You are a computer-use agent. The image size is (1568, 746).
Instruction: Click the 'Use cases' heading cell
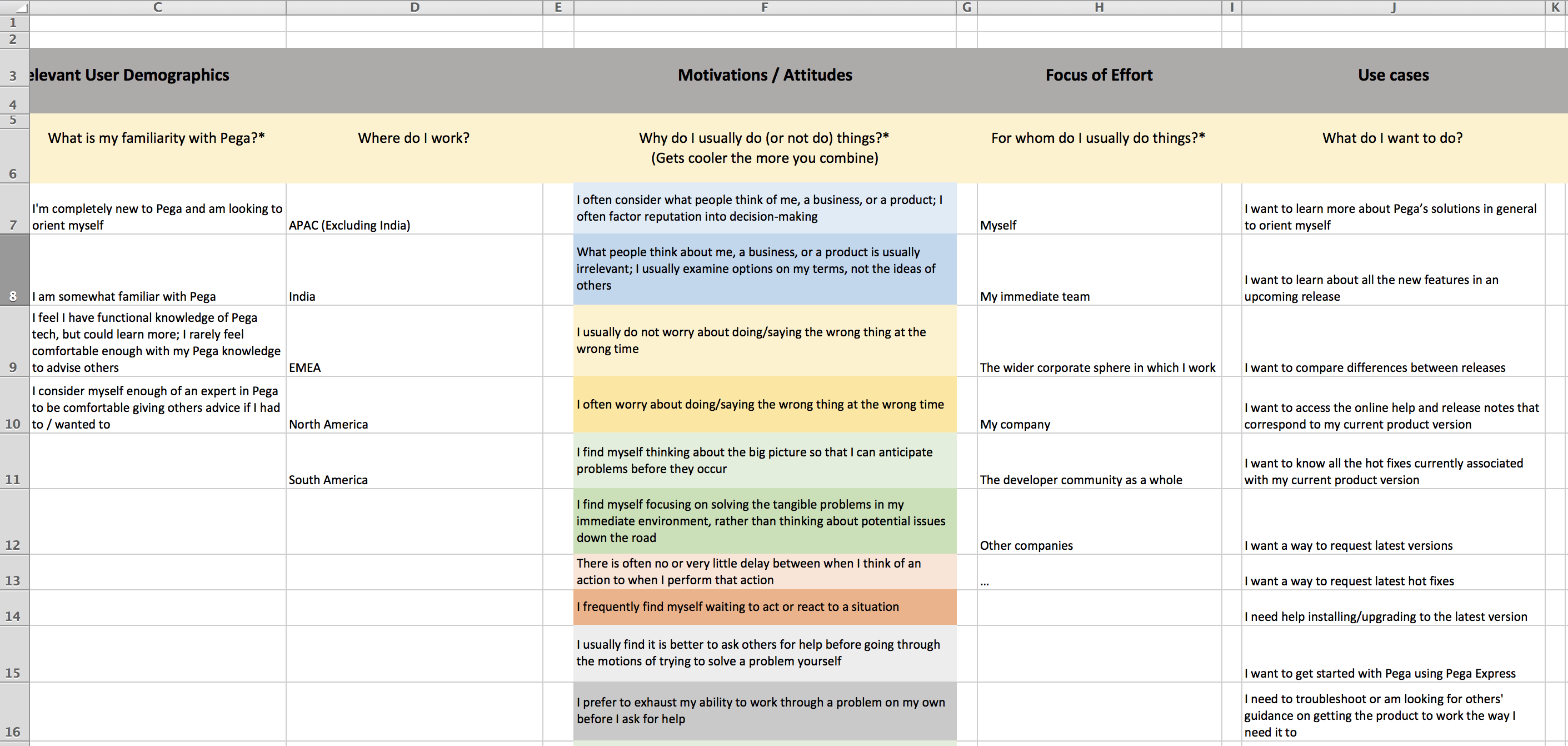pos(1394,75)
